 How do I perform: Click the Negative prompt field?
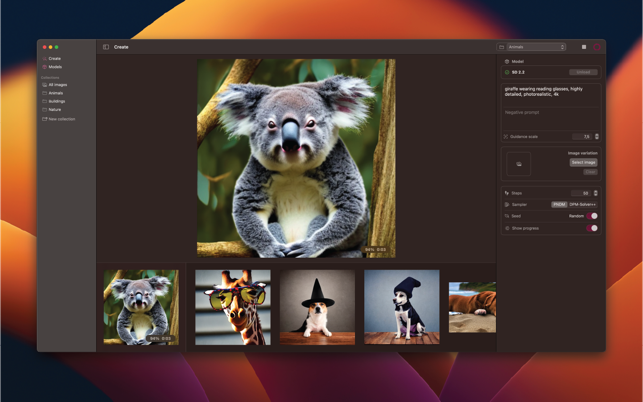[x=551, y=118]
